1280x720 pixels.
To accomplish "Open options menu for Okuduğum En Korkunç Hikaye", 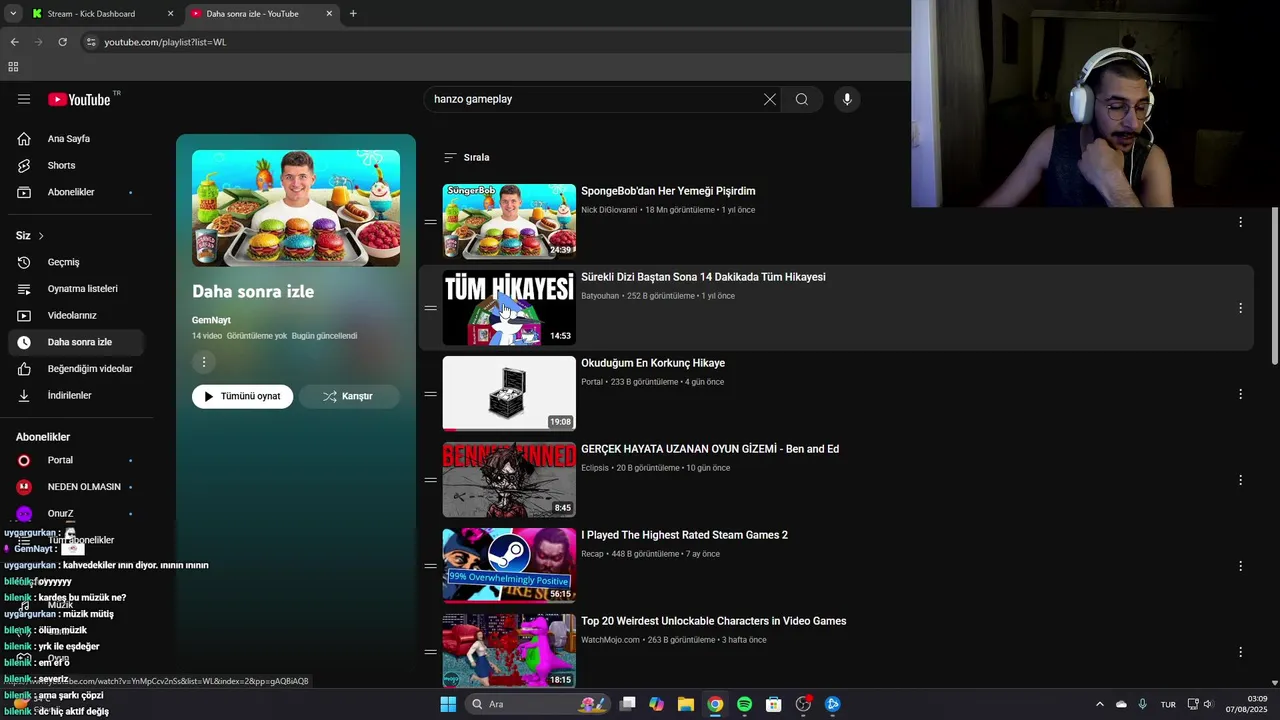I will click(x=1240, y=394).
